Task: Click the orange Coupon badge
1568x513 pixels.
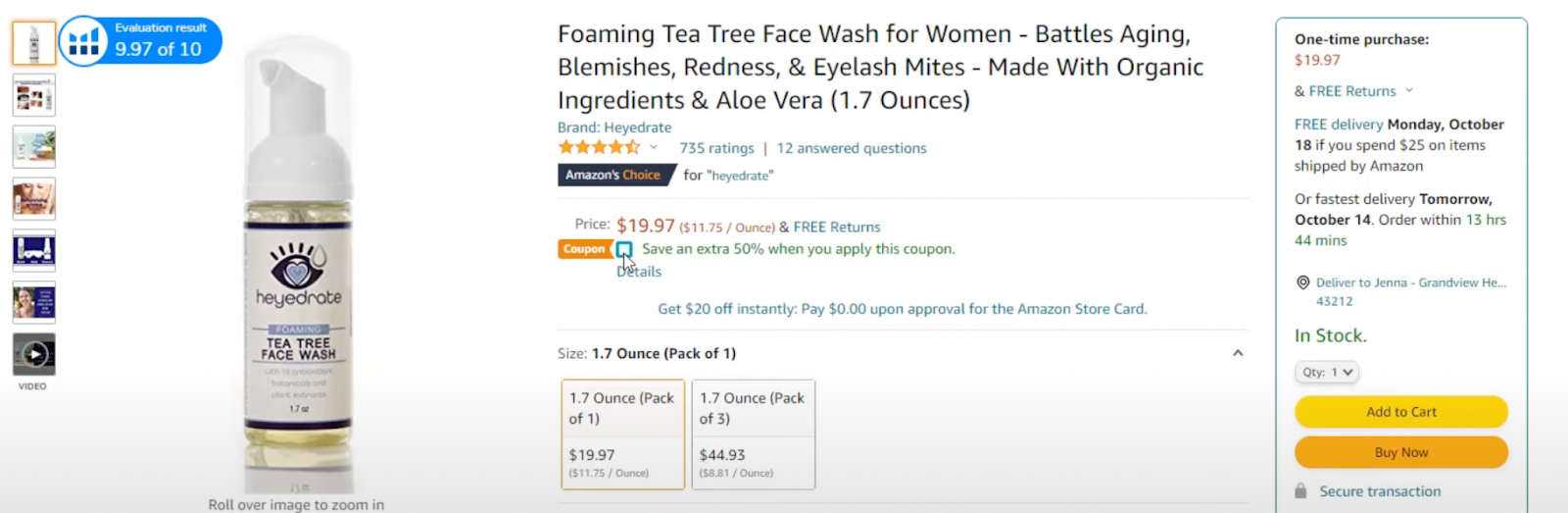Action: click(584, 249)
